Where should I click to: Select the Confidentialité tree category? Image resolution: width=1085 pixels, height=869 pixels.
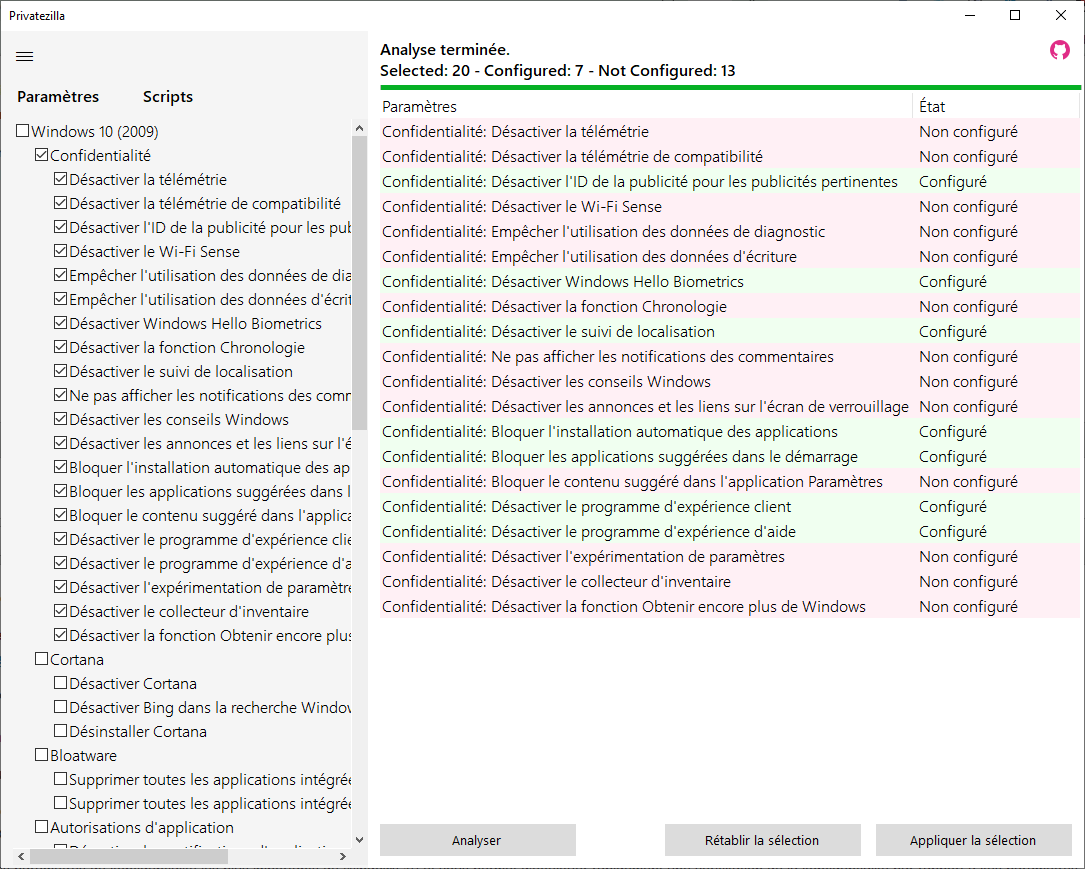click(100, 156)
